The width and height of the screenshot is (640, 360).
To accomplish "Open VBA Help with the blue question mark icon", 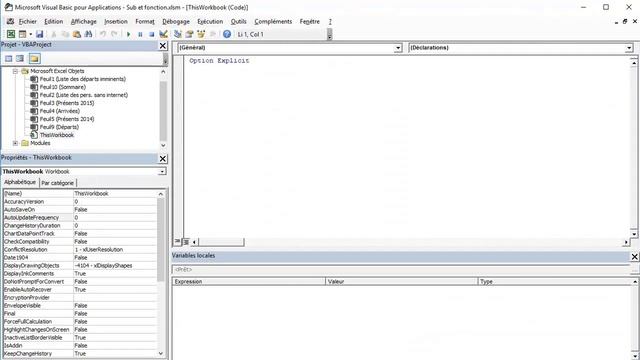I will point(227,34).
